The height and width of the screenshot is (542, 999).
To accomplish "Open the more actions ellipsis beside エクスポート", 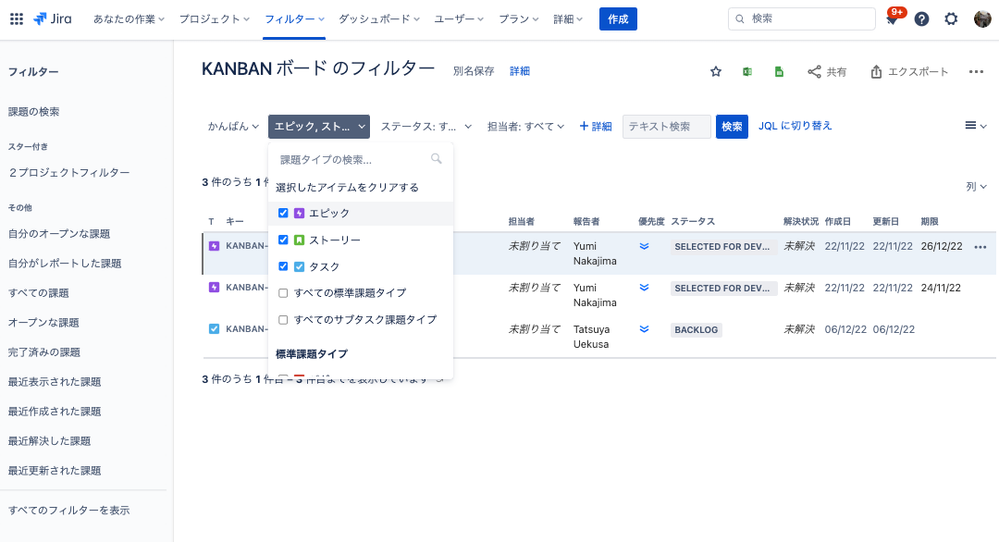I will point(976,71).
